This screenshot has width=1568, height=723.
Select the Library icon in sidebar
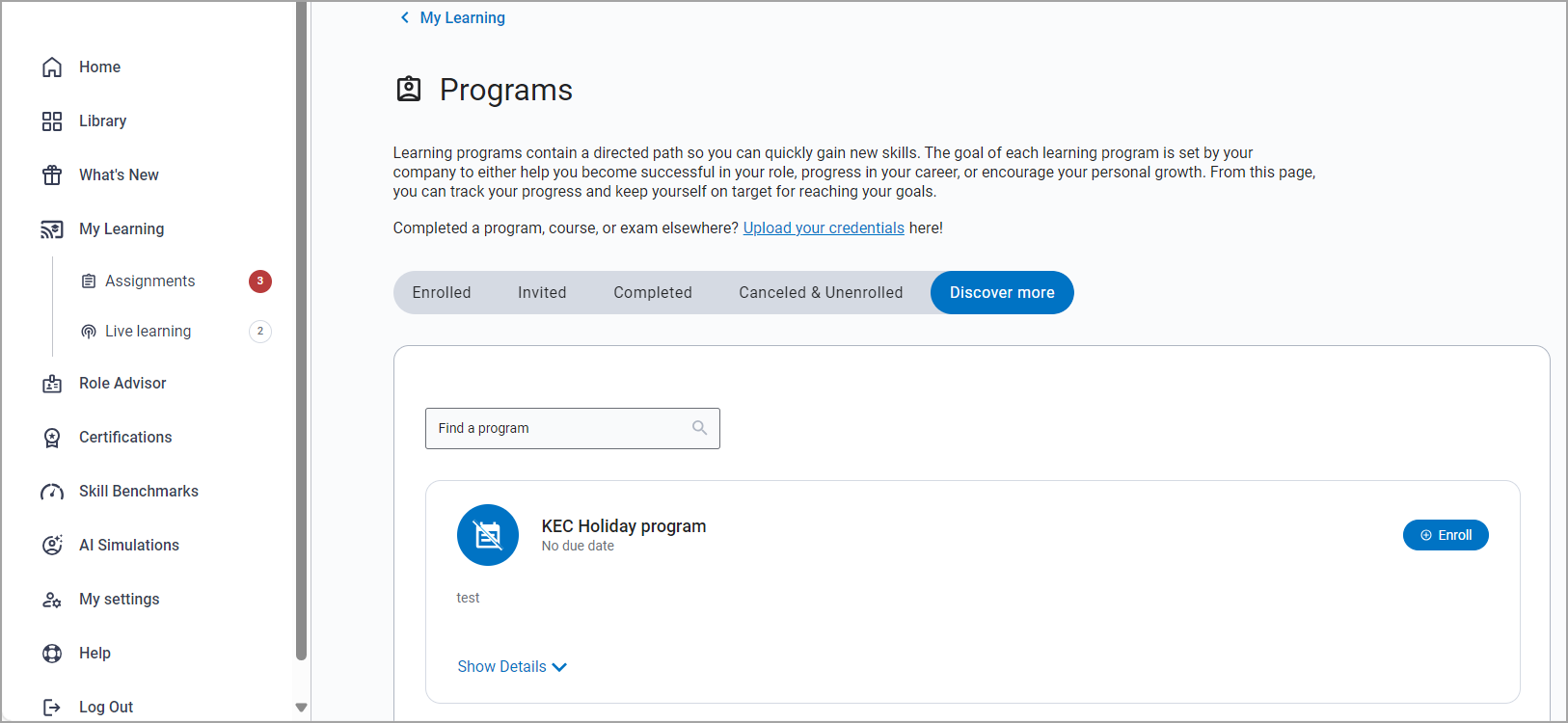point(52,120)
